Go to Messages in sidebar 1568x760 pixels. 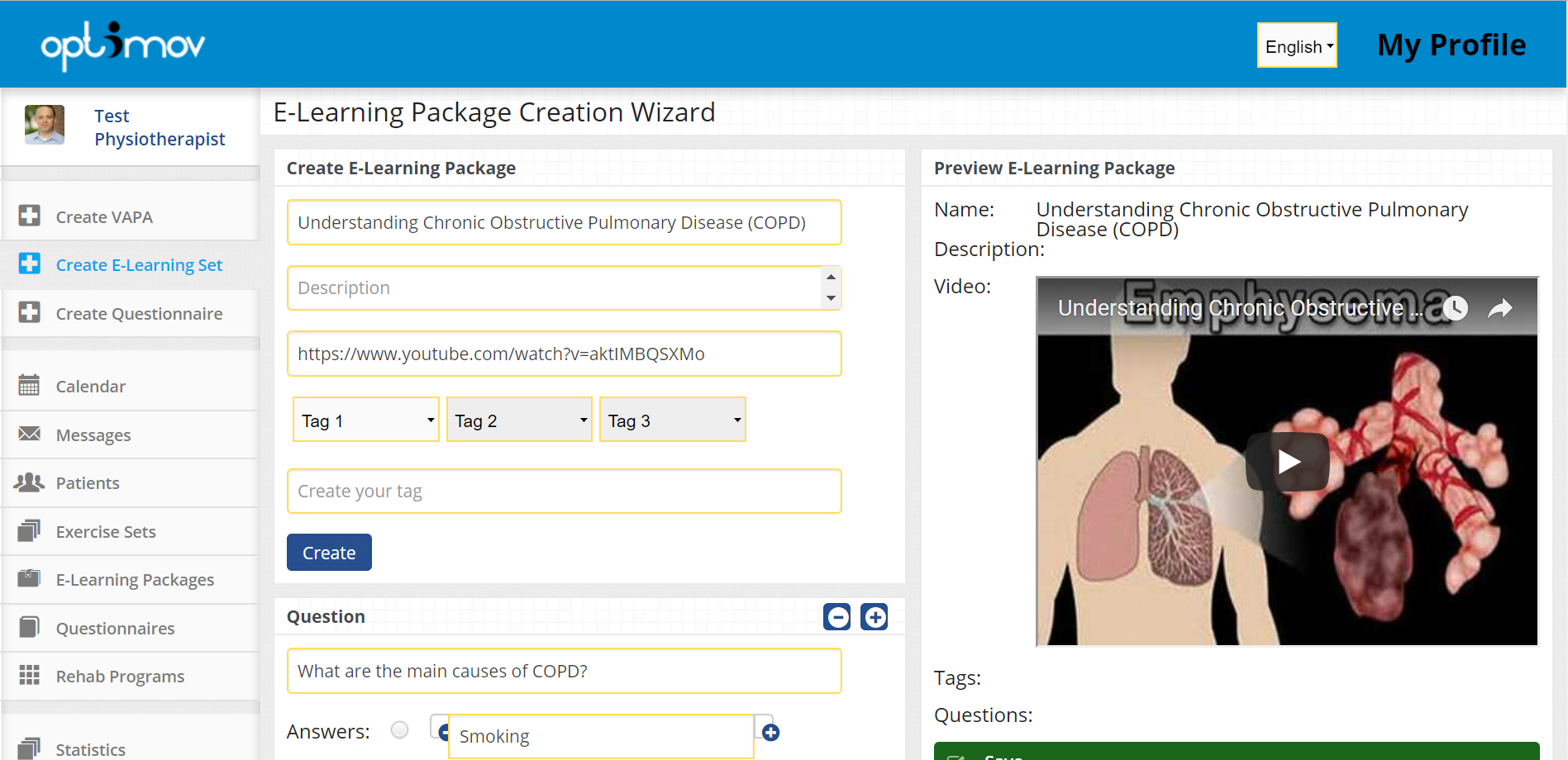coord(131,435)
